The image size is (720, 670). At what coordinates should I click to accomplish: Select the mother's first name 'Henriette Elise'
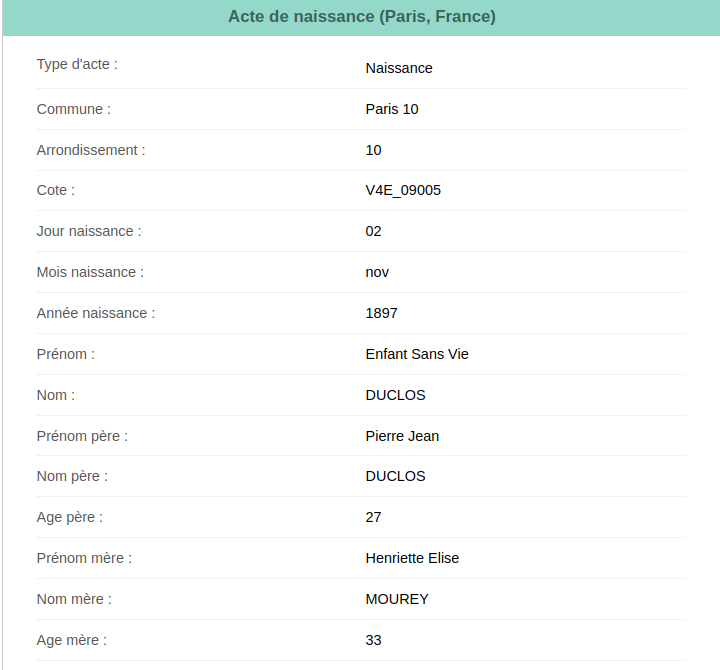point(412,558)
